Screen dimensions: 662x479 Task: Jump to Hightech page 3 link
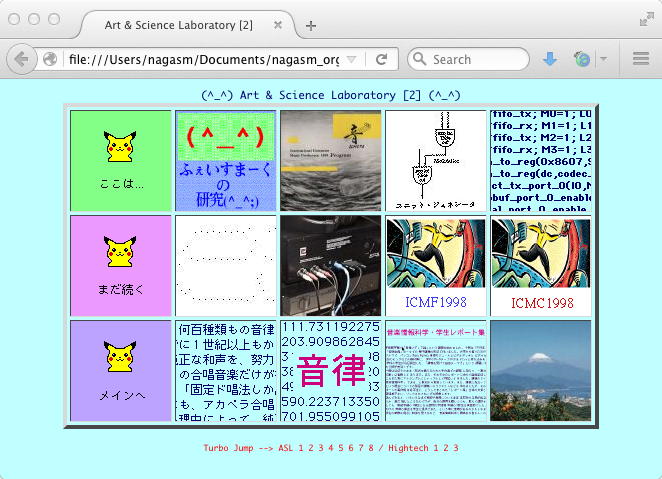(x=456, y=448)
